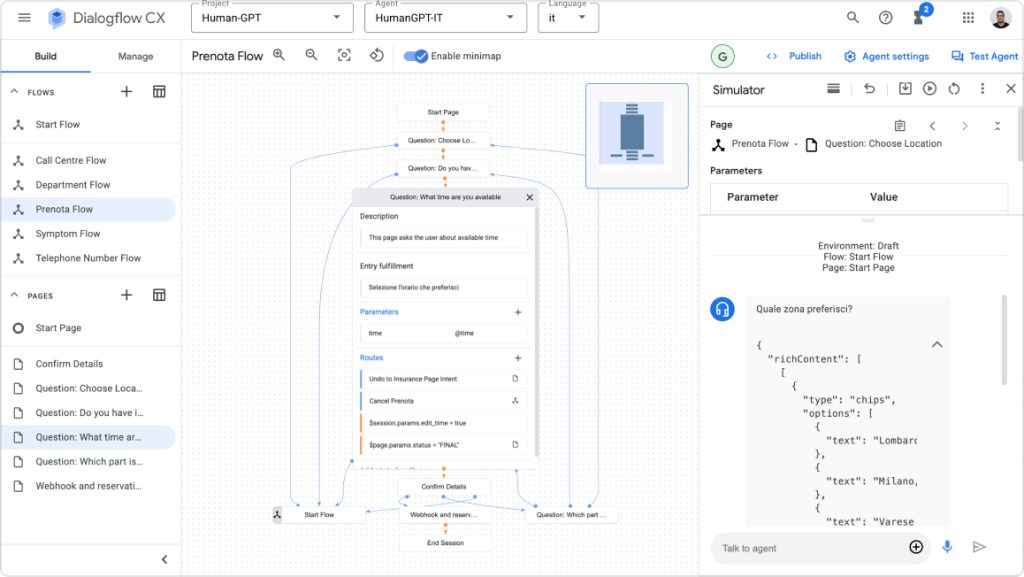The height and width of the screenshot is (577, 1024).
Task: Add a new flow with plus icon
Action: (x=127, y=92)
